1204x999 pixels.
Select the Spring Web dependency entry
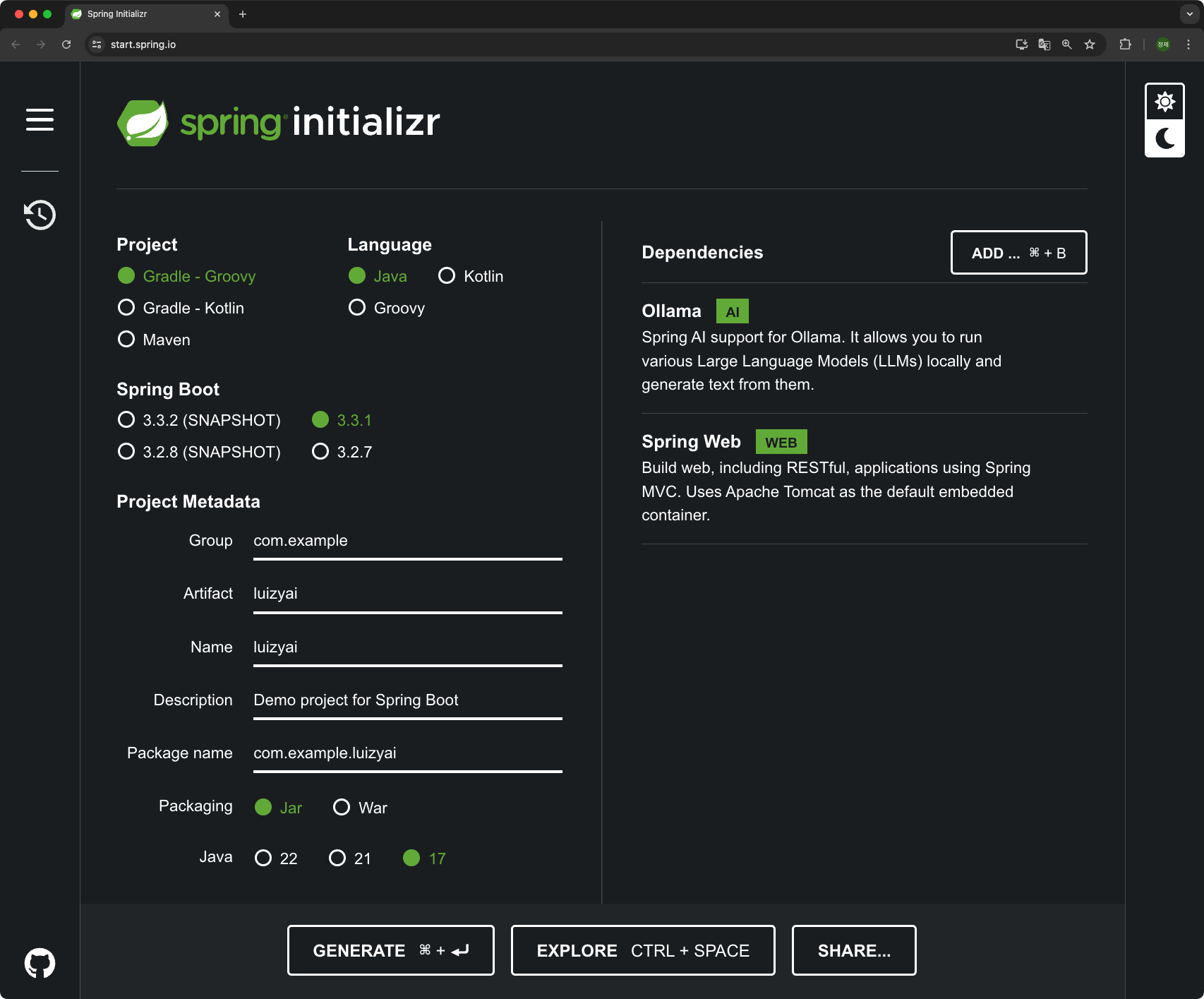864,479
